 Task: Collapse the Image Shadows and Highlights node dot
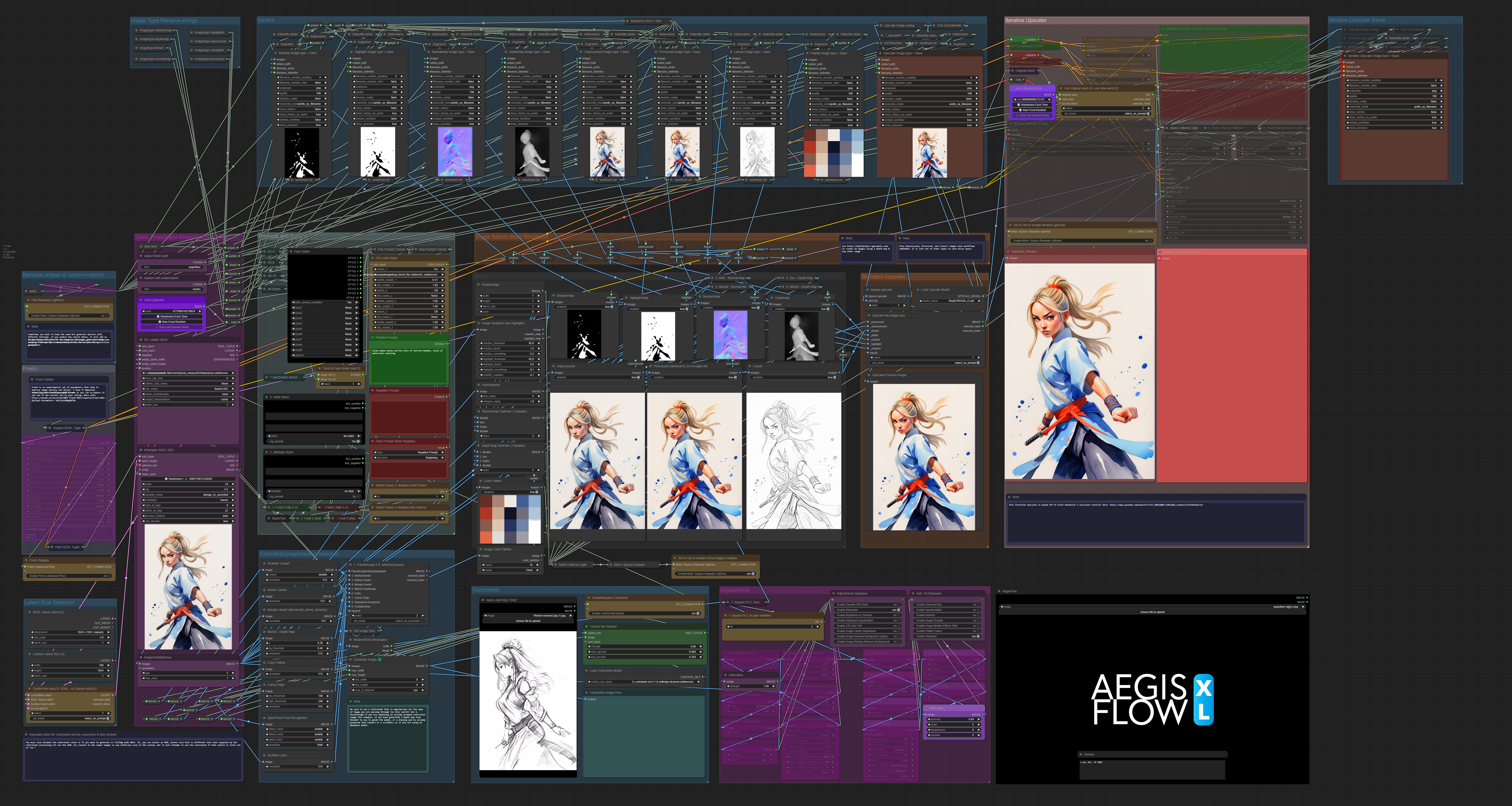pyautogui.click(x=479, y=323)
